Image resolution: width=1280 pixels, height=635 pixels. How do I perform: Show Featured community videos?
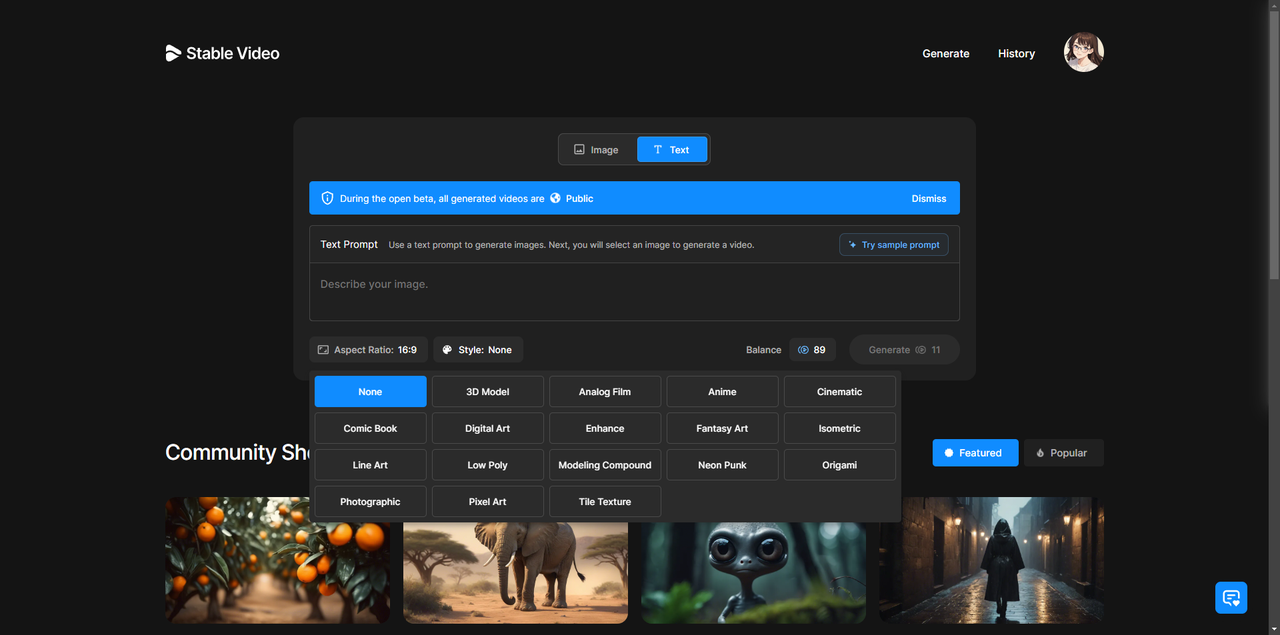pos(974,453)
